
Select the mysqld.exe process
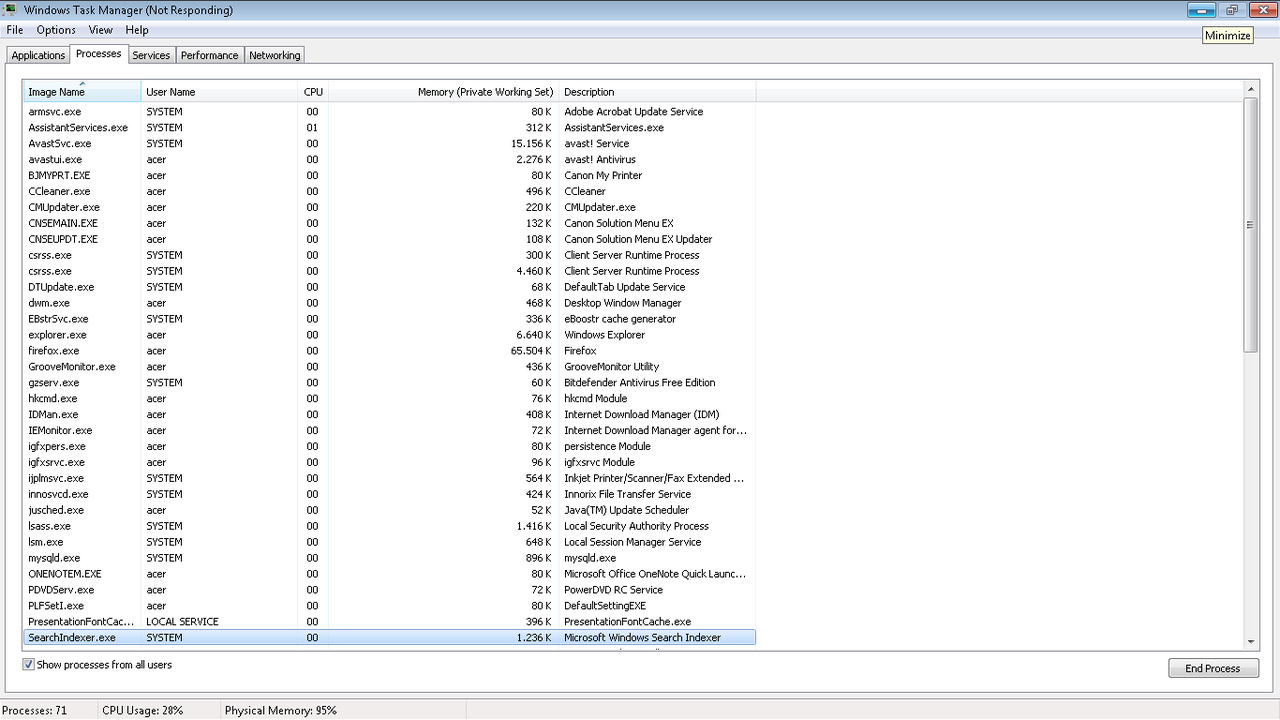click(390, 558)
